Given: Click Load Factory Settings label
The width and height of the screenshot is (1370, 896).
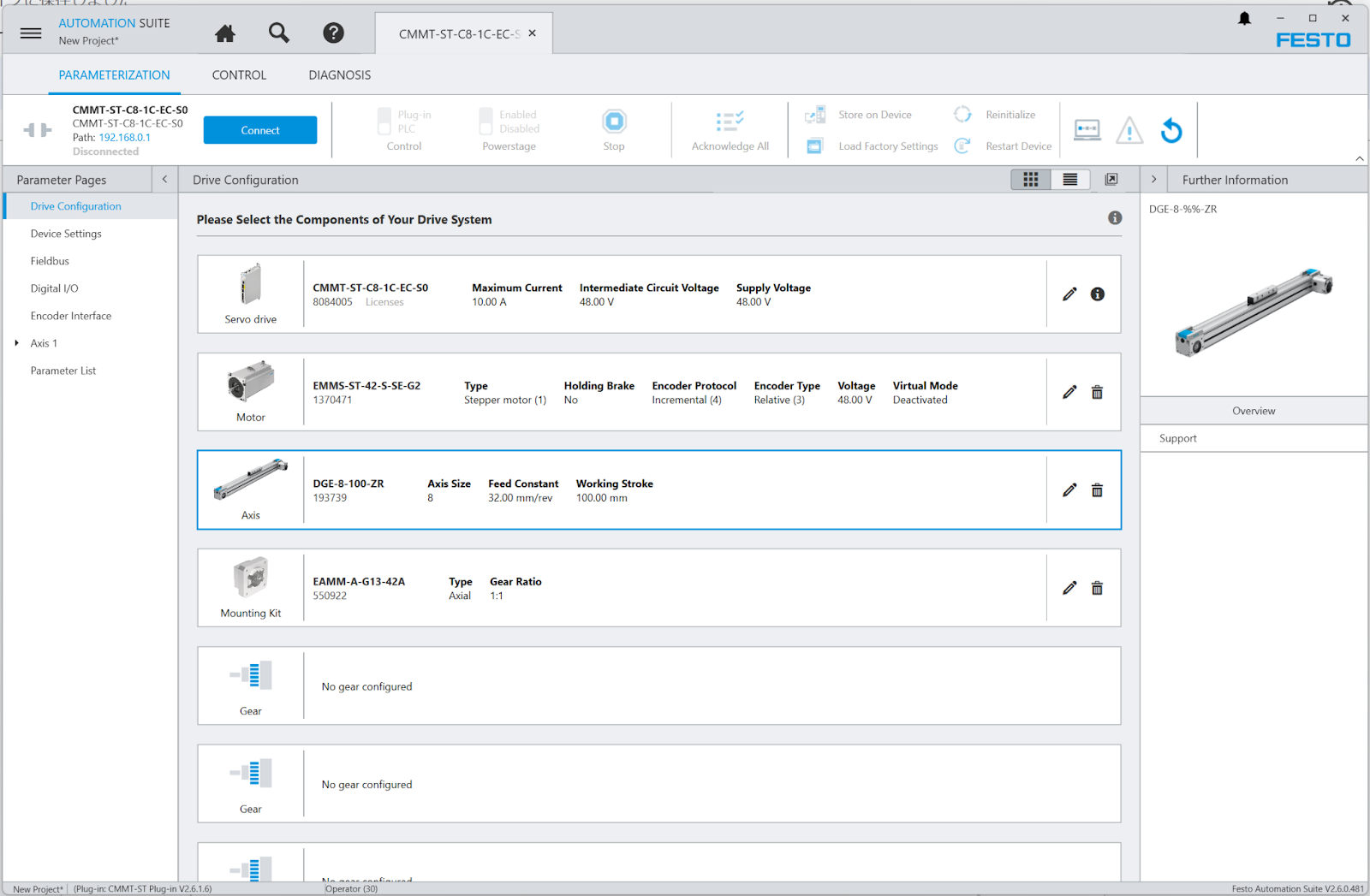Looking at the screenshot, I should [888, 146].
